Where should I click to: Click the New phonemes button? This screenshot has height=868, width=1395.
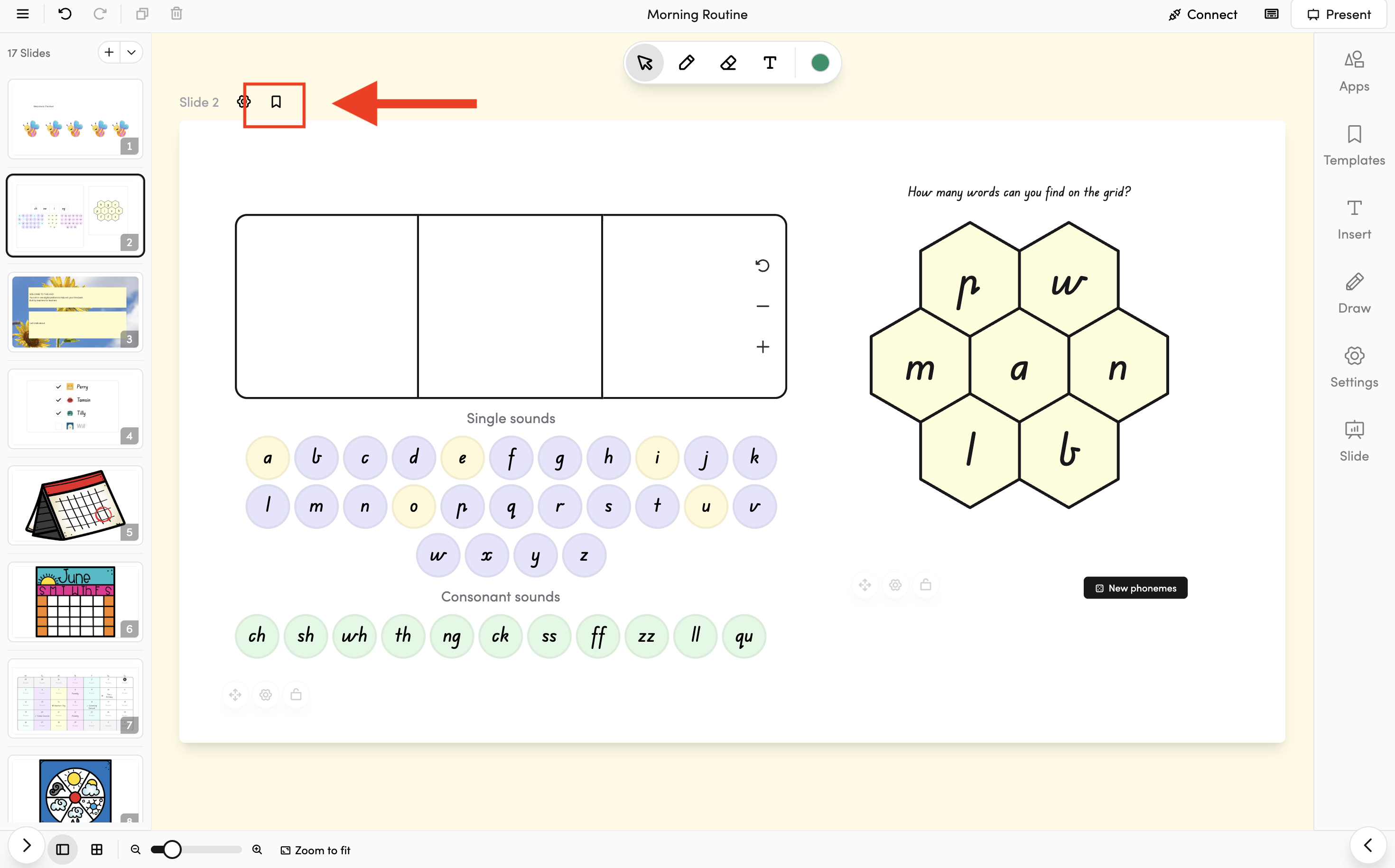click(x=1135, y=588)
